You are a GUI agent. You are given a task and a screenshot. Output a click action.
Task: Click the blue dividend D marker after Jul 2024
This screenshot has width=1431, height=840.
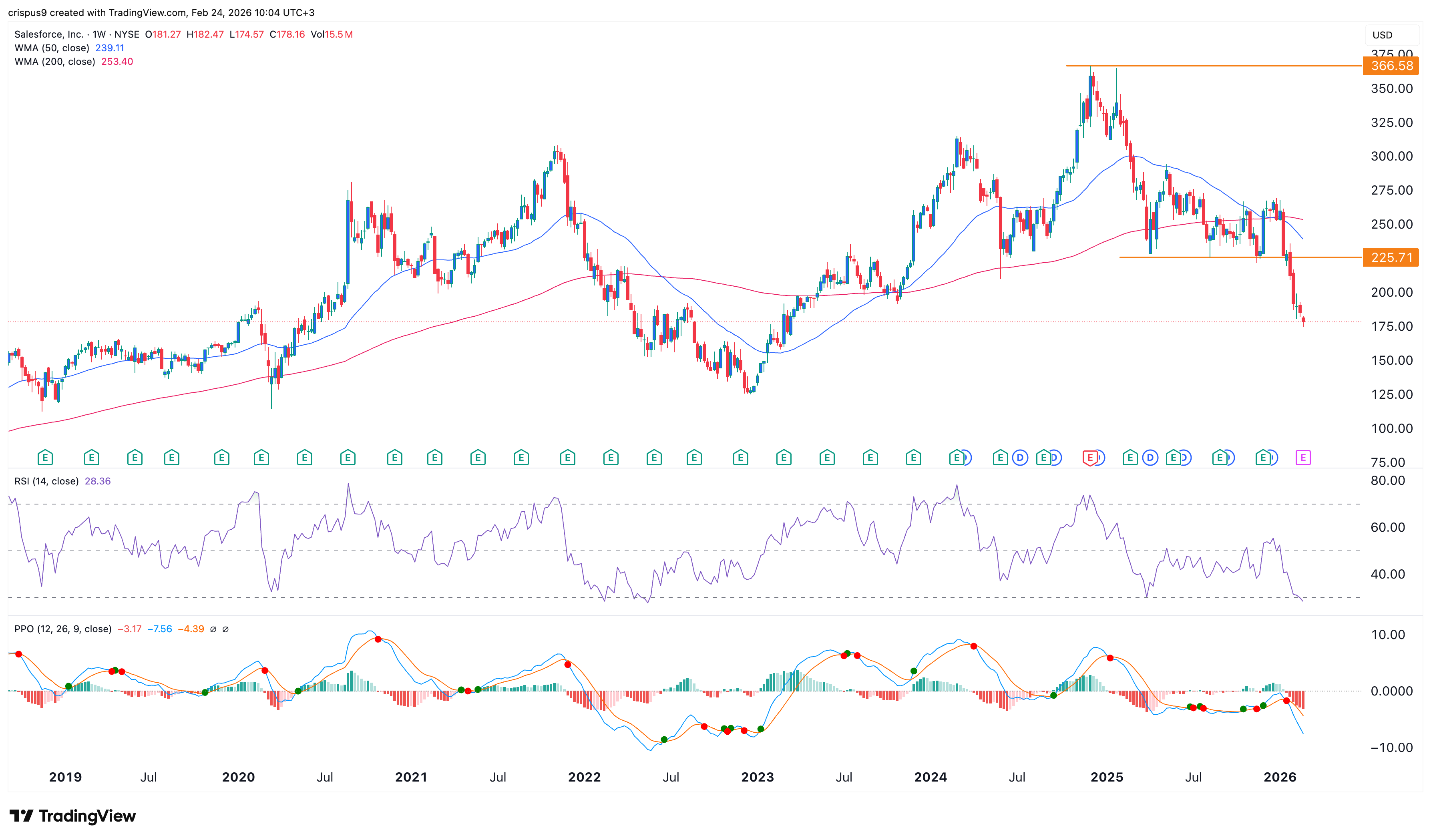click(x=1020, y=458)
